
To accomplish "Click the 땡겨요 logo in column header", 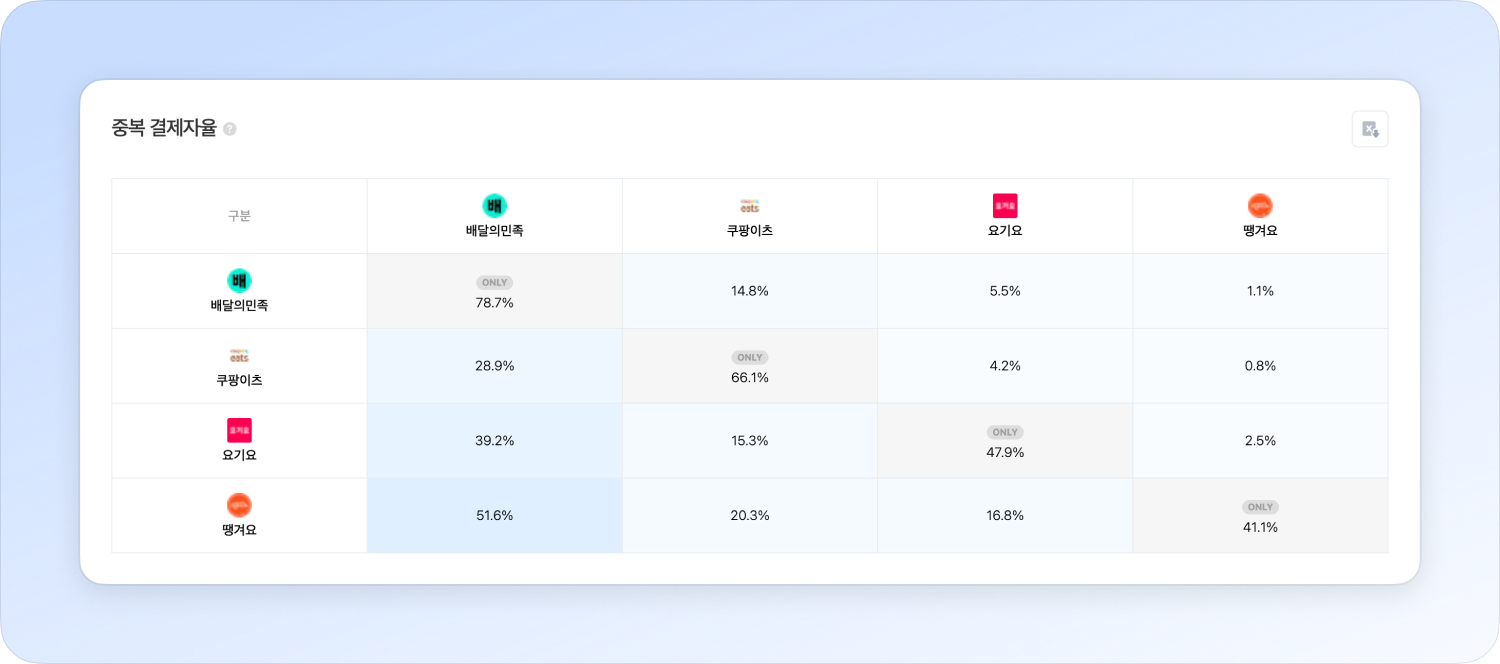I will click(x=1260, y=206).
